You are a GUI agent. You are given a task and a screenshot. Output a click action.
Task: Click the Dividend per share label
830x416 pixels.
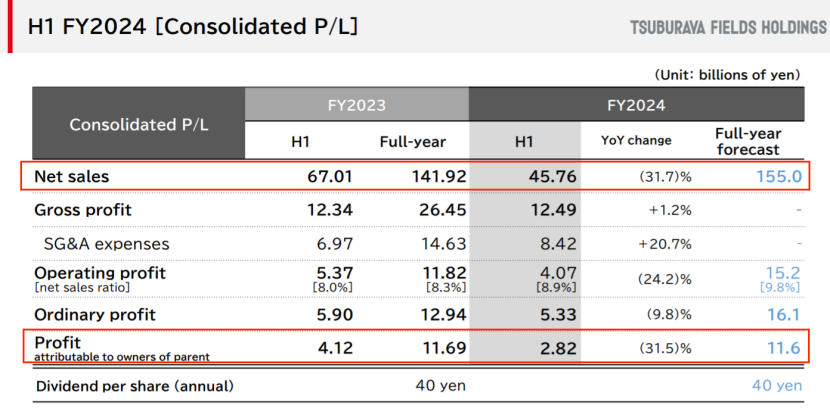135,385
